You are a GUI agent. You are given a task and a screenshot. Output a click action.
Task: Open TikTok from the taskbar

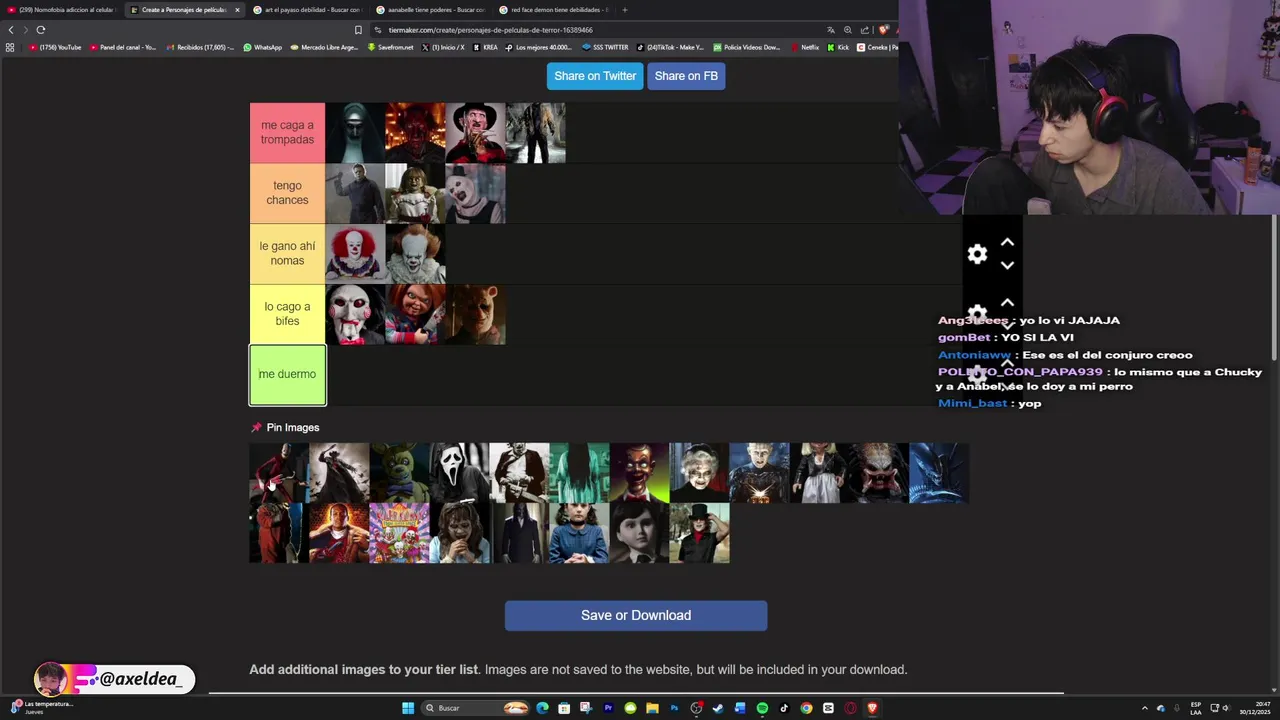coord(784,708)
